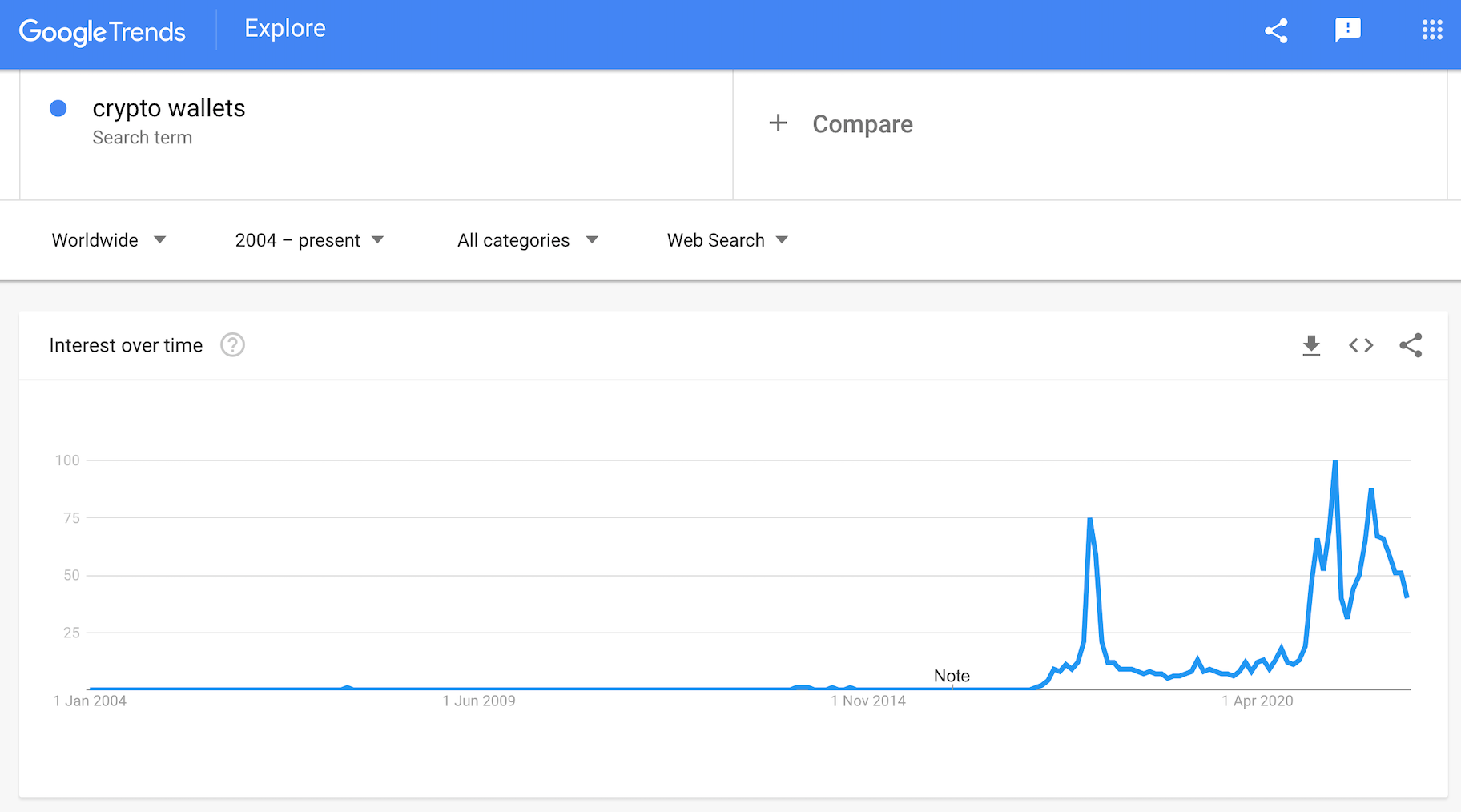Download the interest over time CSV
The width and height of the screenshot is (1461, 812).
(x=1311, y=345)
